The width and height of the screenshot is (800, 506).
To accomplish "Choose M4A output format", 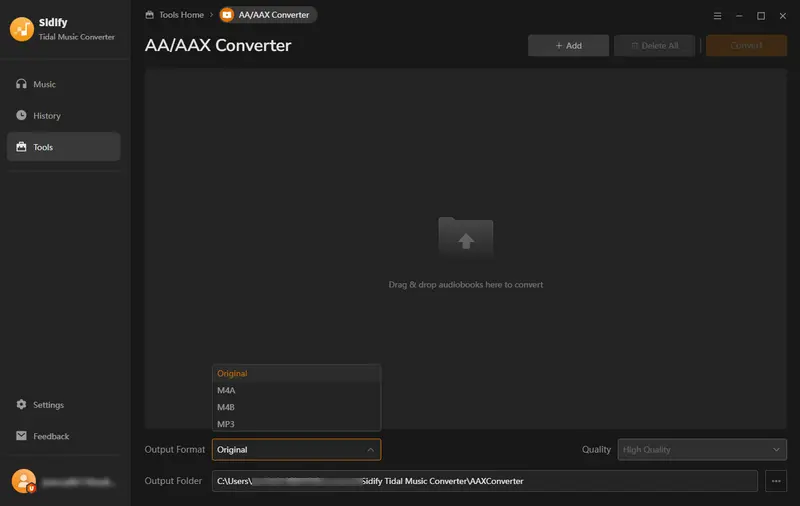I will coord(296,390).
